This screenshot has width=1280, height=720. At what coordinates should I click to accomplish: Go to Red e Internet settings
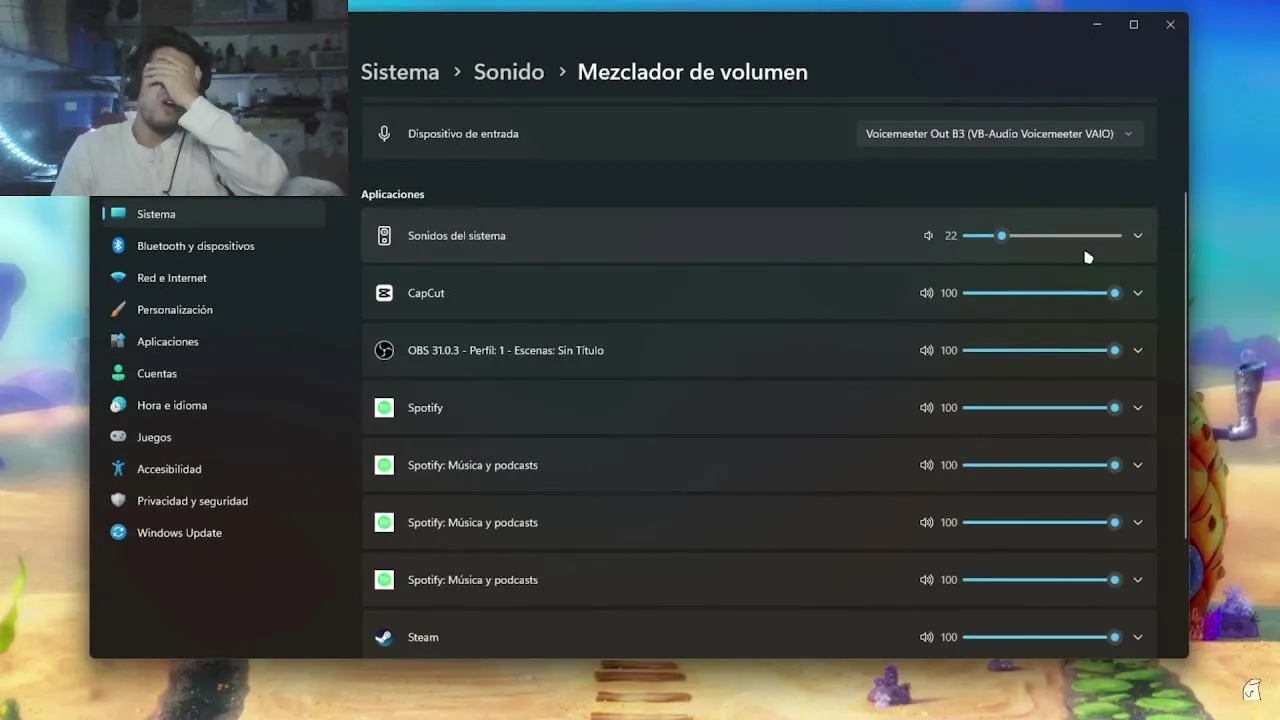tap(213, 278)
